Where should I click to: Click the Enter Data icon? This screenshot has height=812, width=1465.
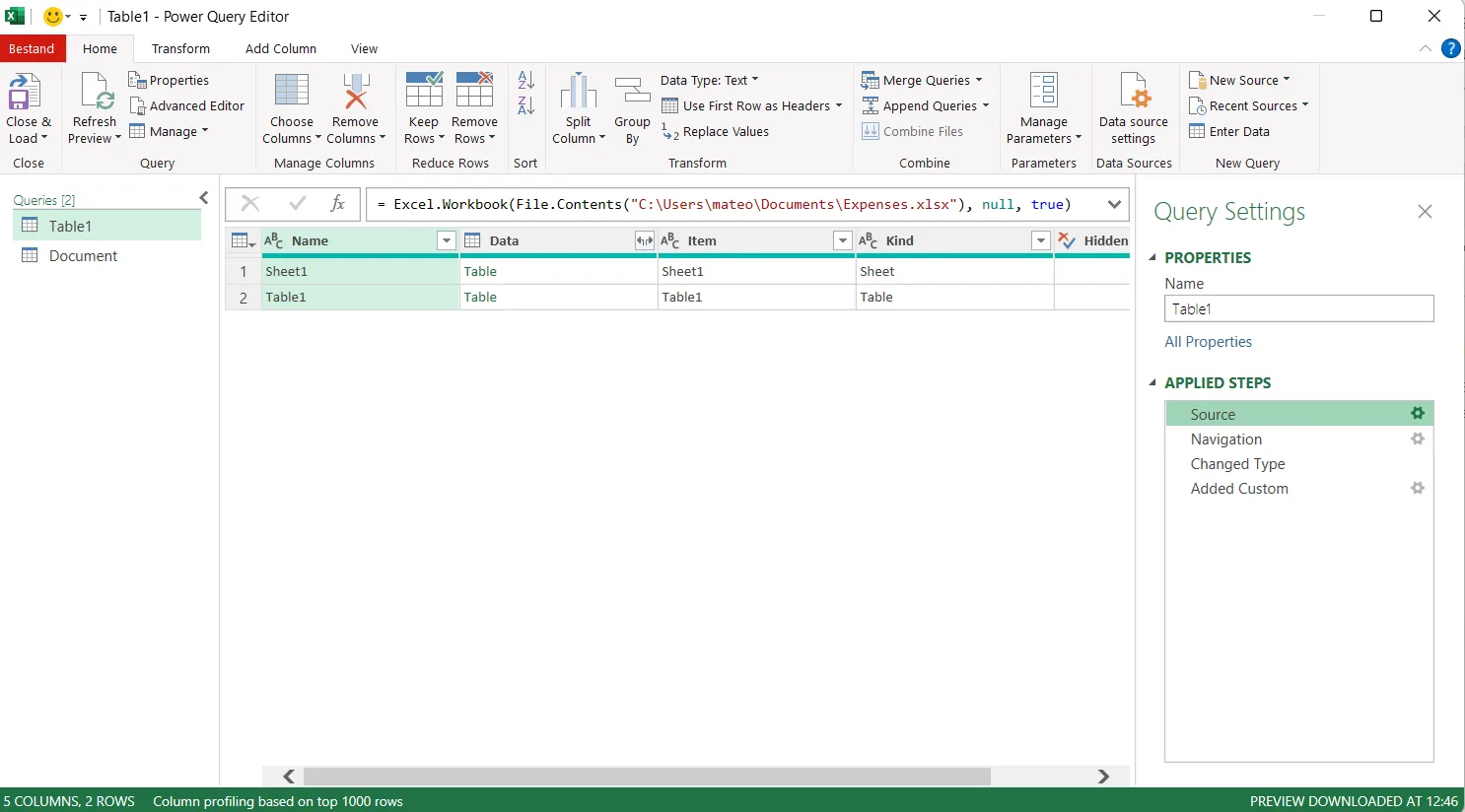tap(1197, 131)
